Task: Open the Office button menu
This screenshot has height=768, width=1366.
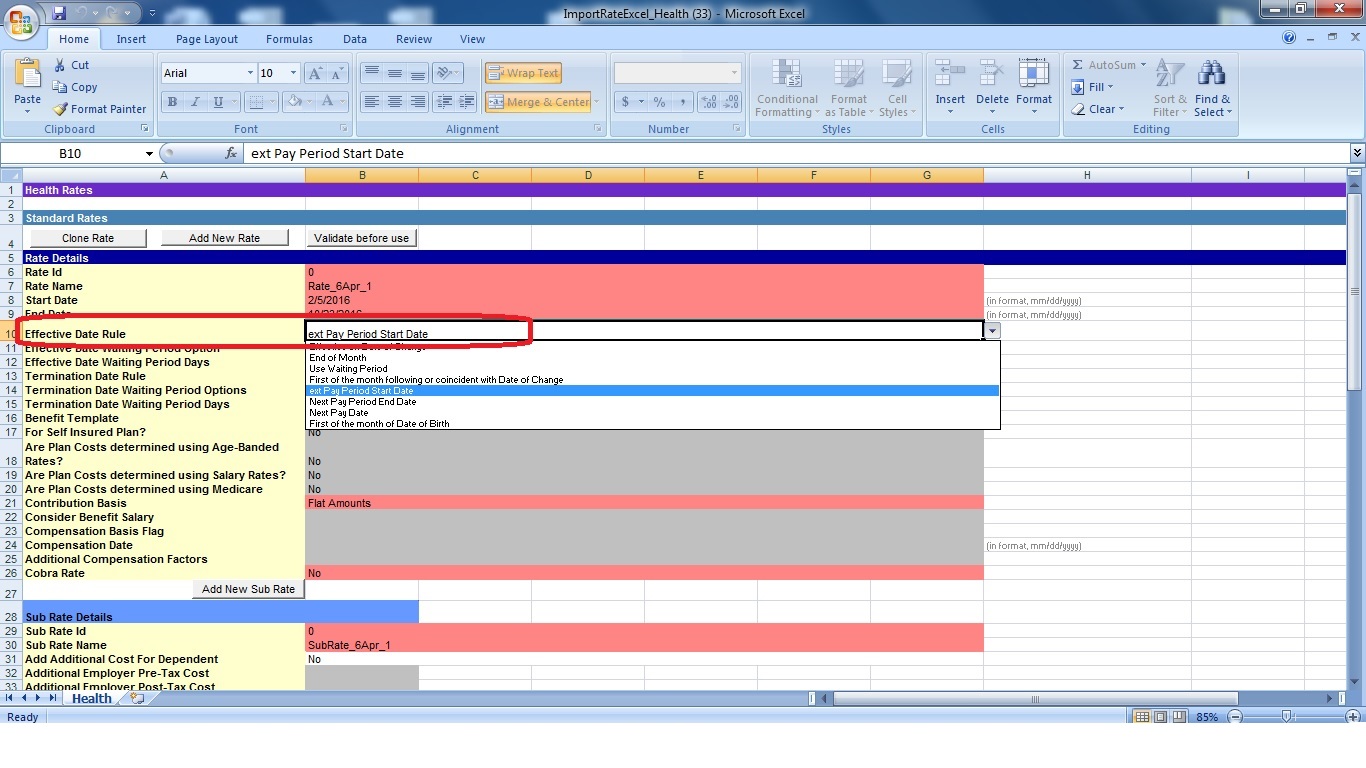Action: pos(22,20)
